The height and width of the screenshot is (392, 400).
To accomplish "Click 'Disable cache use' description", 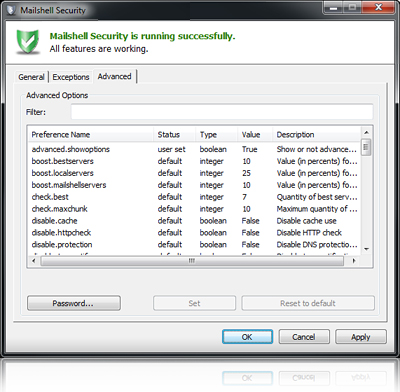I will (306, 221).
